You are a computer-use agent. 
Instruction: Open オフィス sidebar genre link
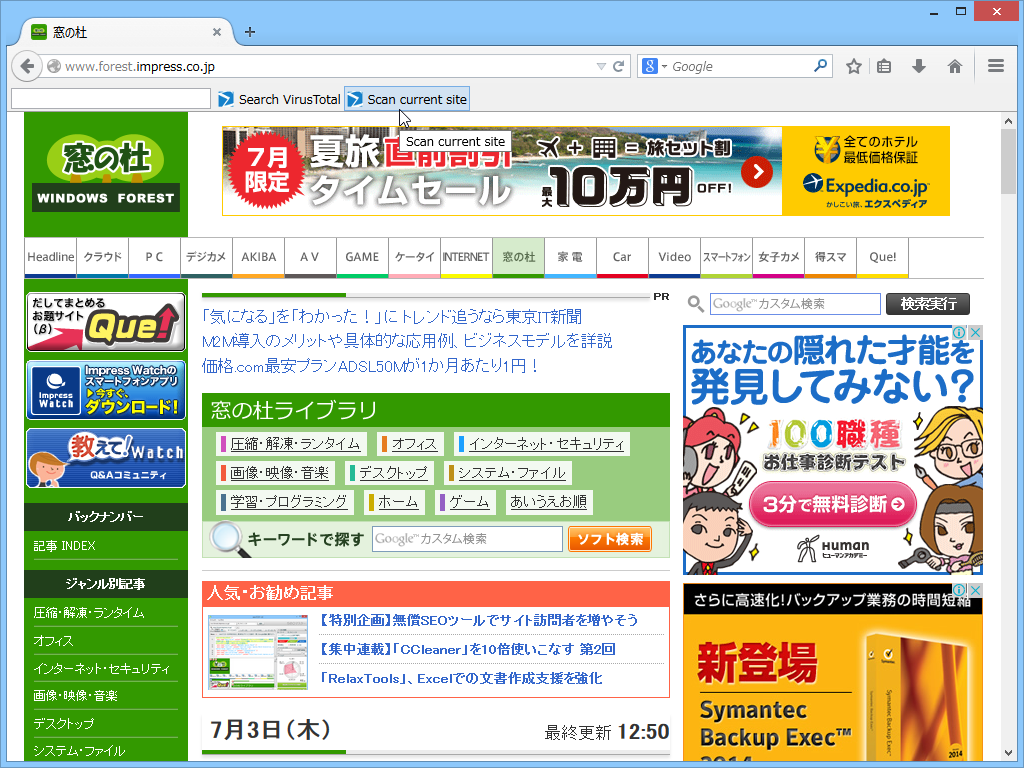point(53,641)
